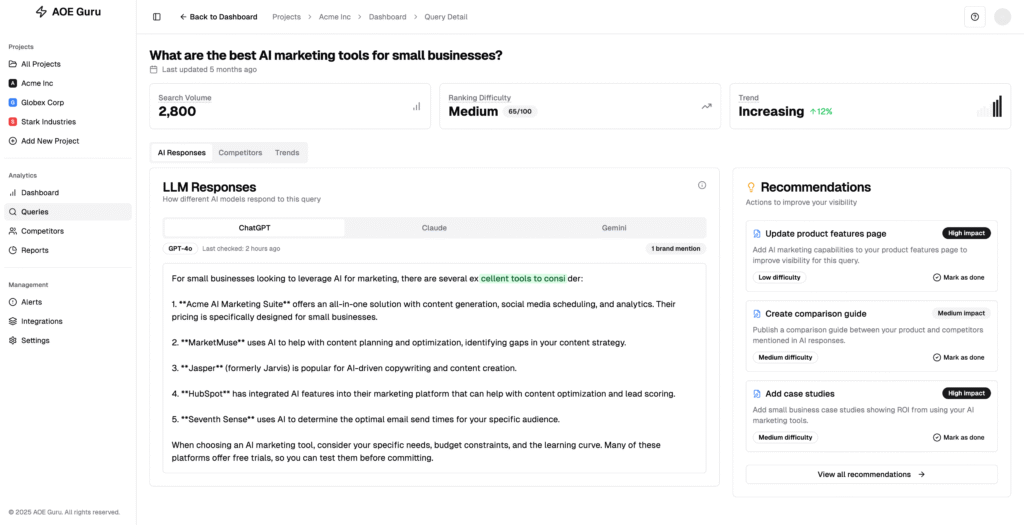Select Globex Corp project
The image size is (1024, 525).
coord(44,102)
